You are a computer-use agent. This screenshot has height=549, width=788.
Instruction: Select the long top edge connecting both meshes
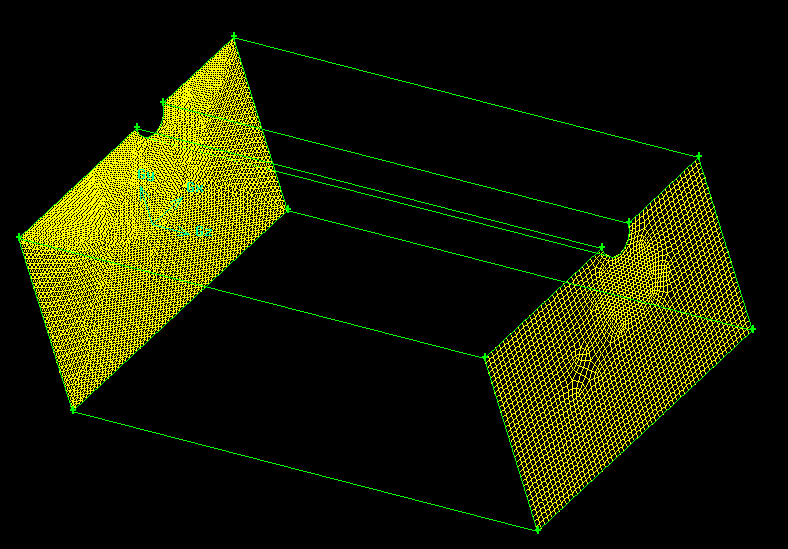(x=466, y=96)
